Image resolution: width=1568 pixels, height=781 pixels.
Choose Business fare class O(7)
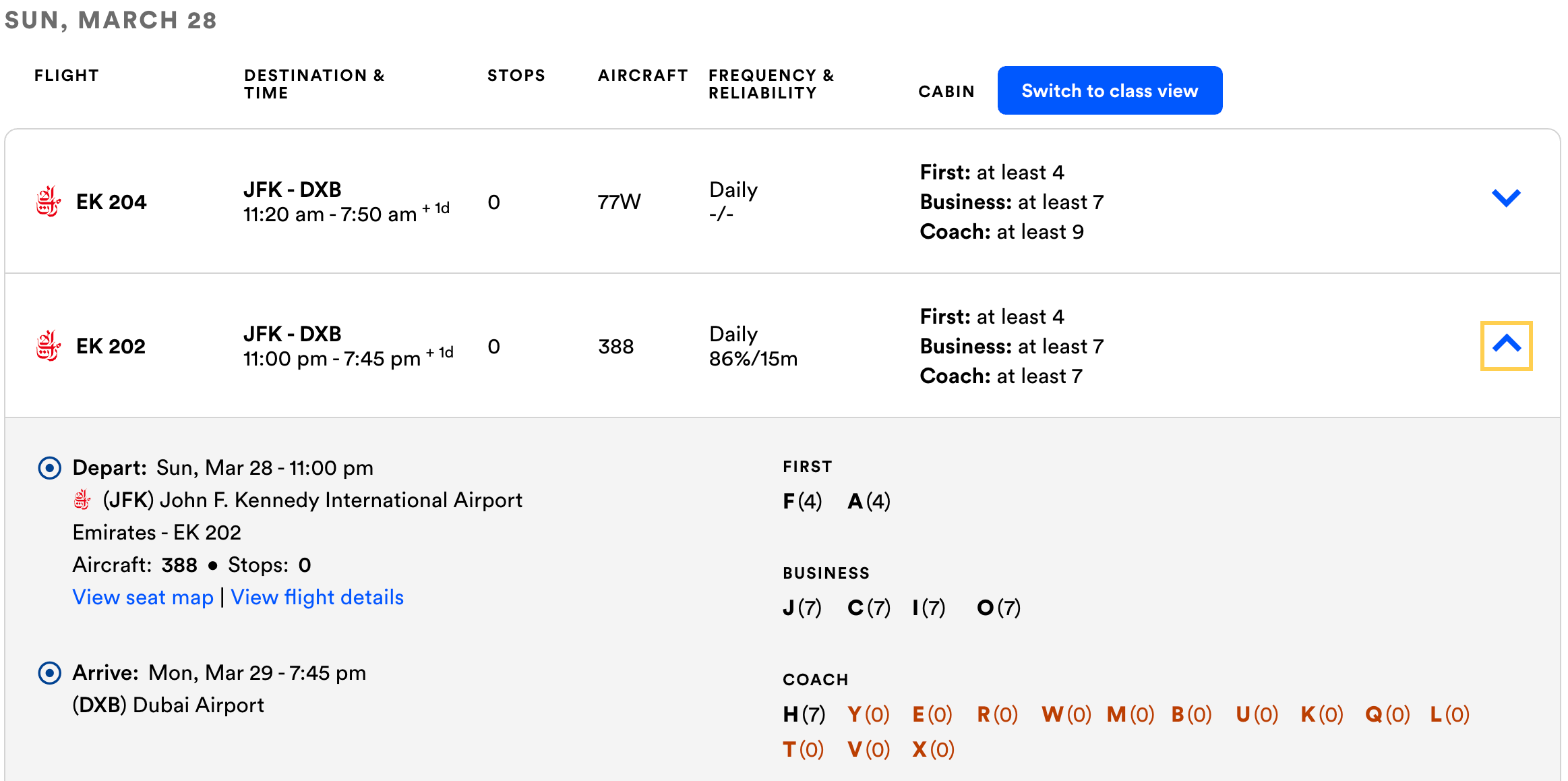(998, 608)
